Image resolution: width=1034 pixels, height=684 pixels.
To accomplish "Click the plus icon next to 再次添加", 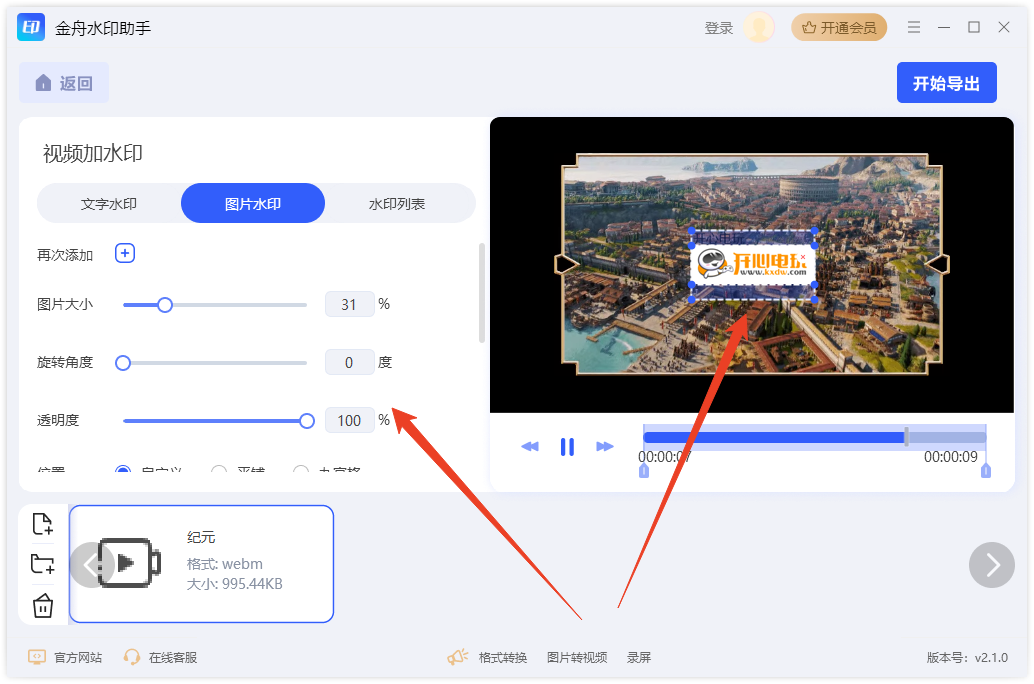I will pos(124,253).
